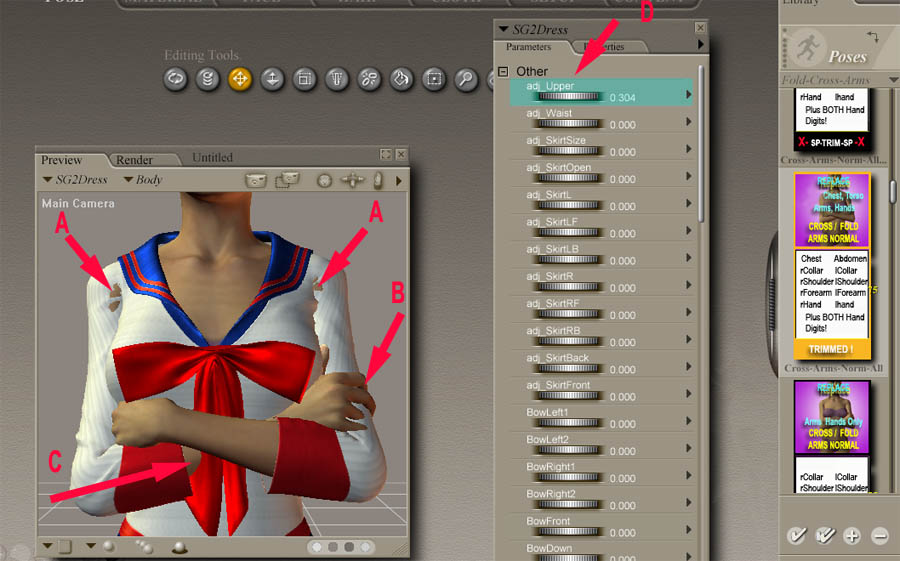
Task: Click the BowRight2 parameter label
Action: pyautogui.click(x=549, y=494)
